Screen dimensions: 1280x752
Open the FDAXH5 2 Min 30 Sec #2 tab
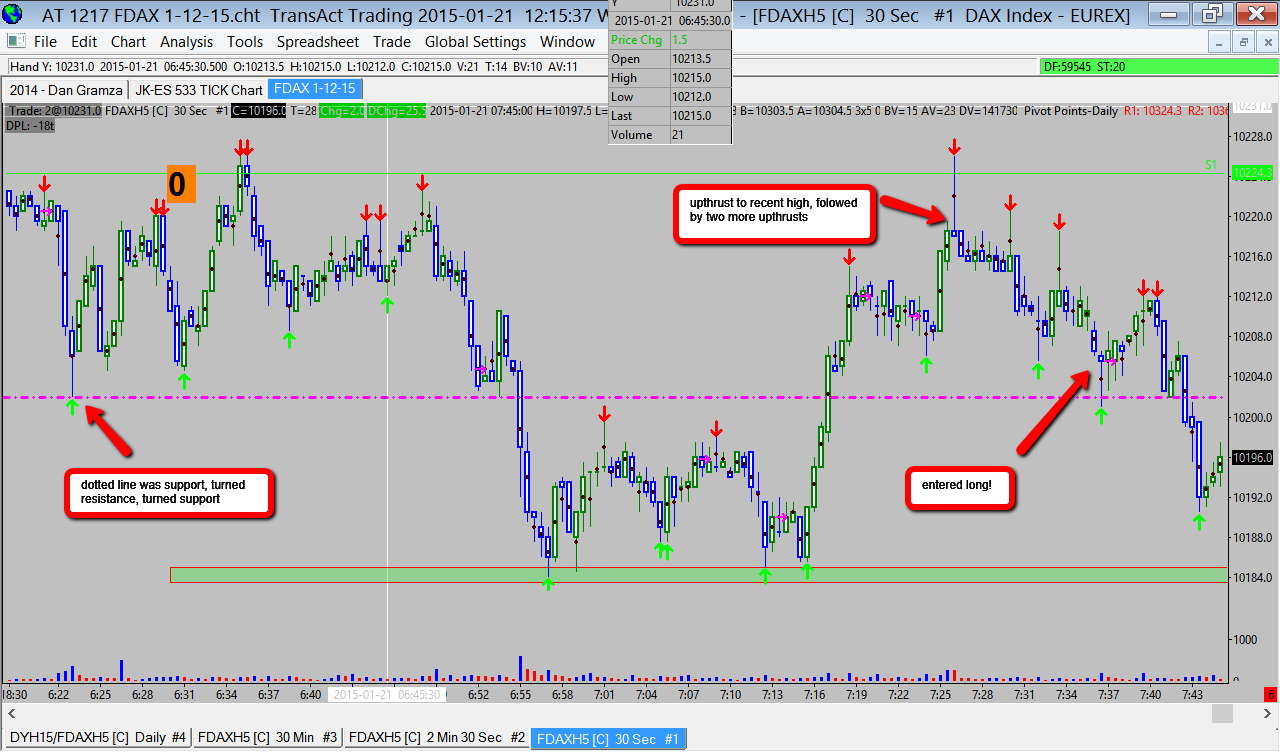[x=437, y=738]
